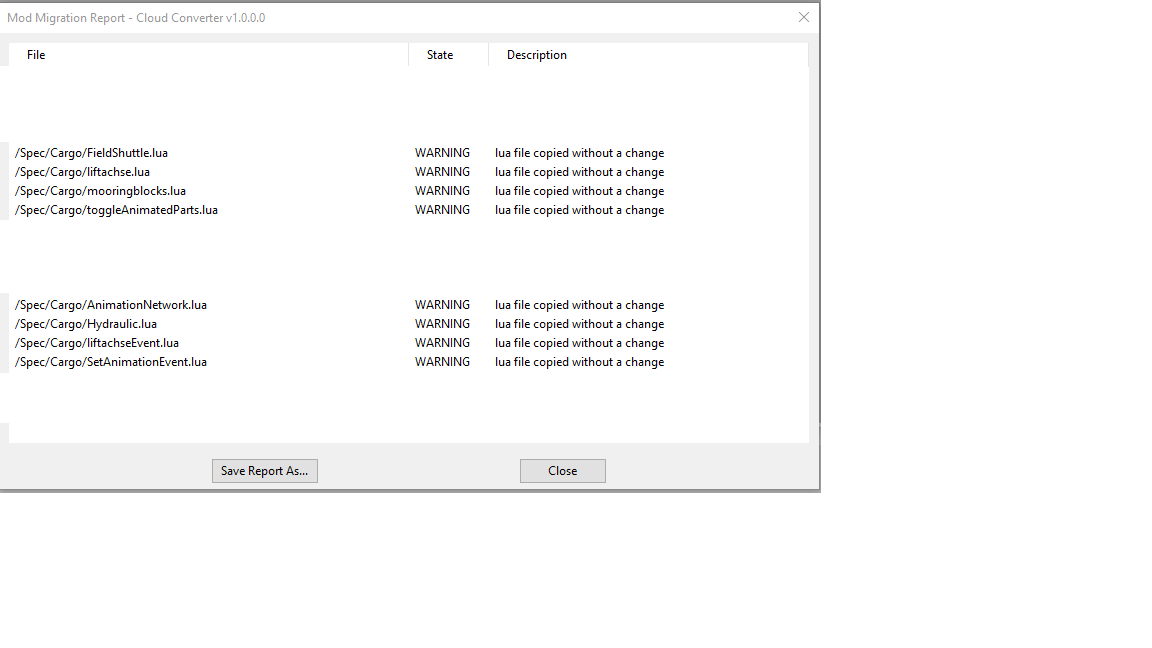Click the description text for liftachseEvent.lua

click(x=579, y=343)
